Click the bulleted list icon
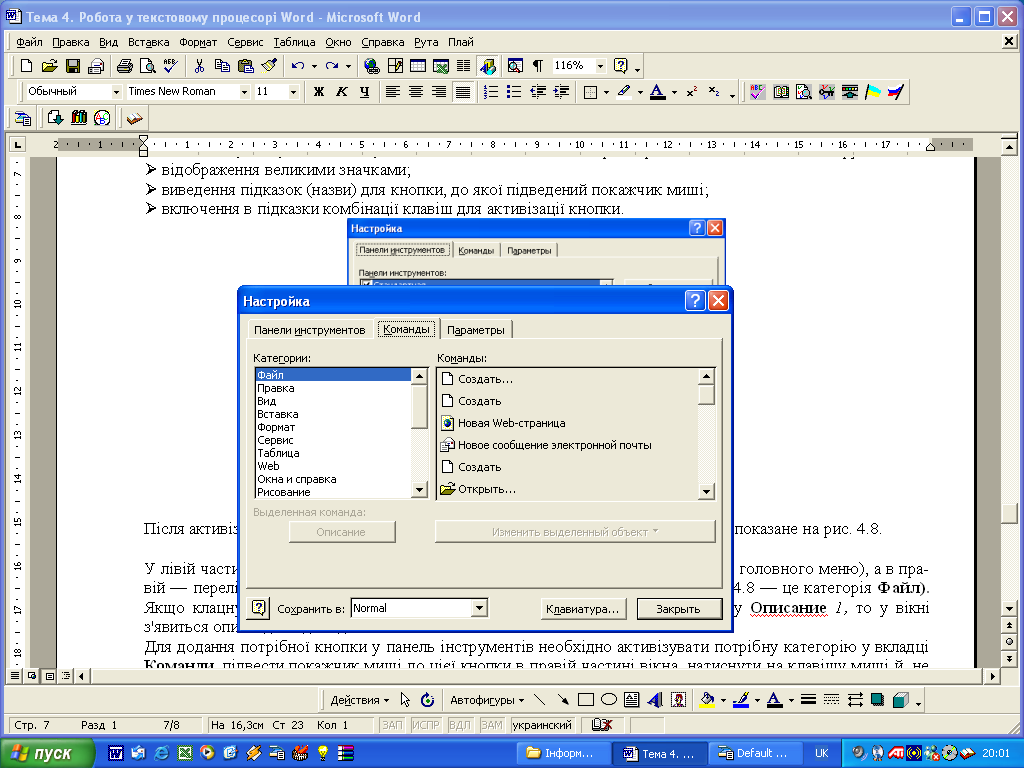Image resolution: width=1024 pixels, height=768 pixels. point(514,91)
